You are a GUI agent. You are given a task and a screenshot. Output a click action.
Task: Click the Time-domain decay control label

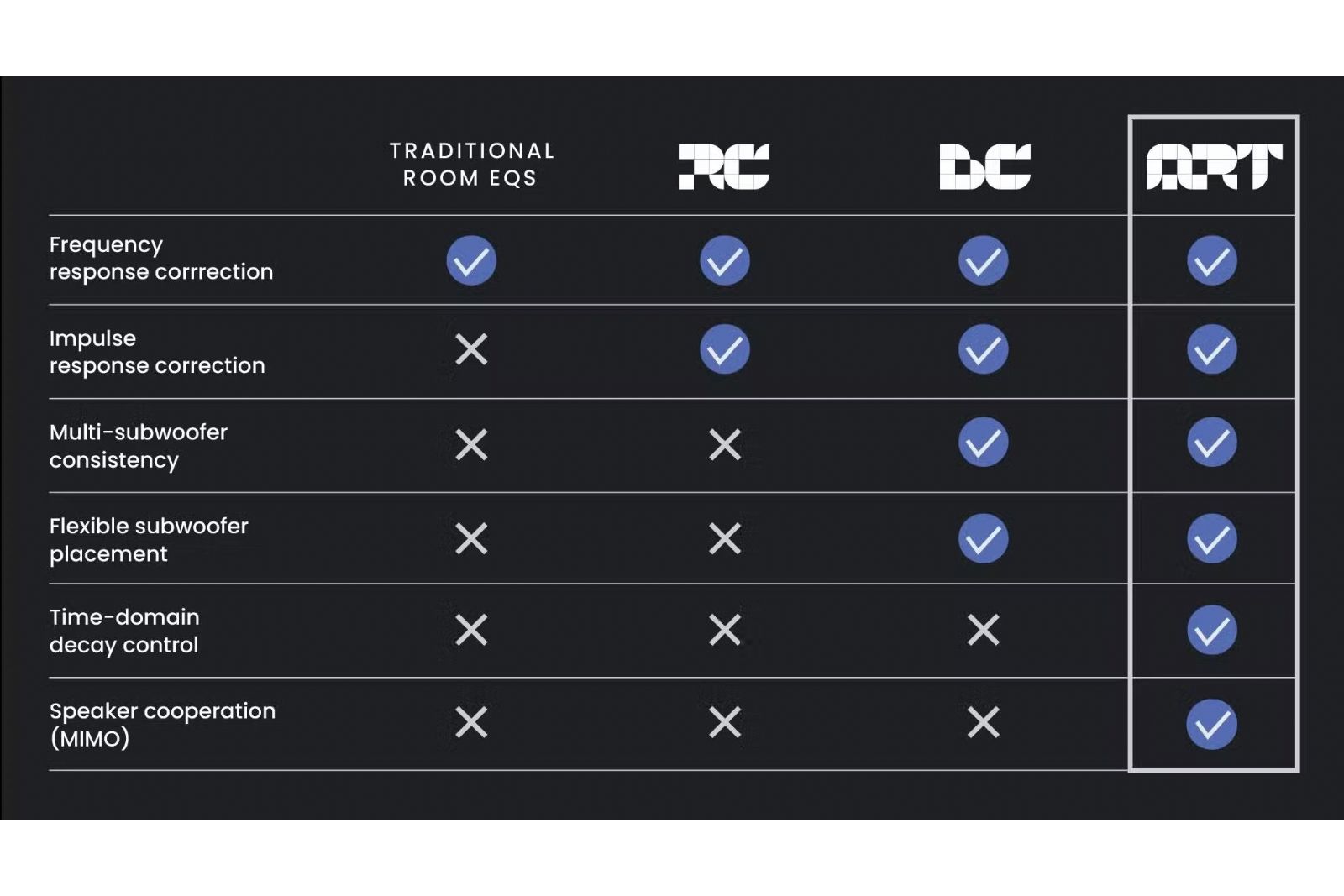[x=124, y=631]
